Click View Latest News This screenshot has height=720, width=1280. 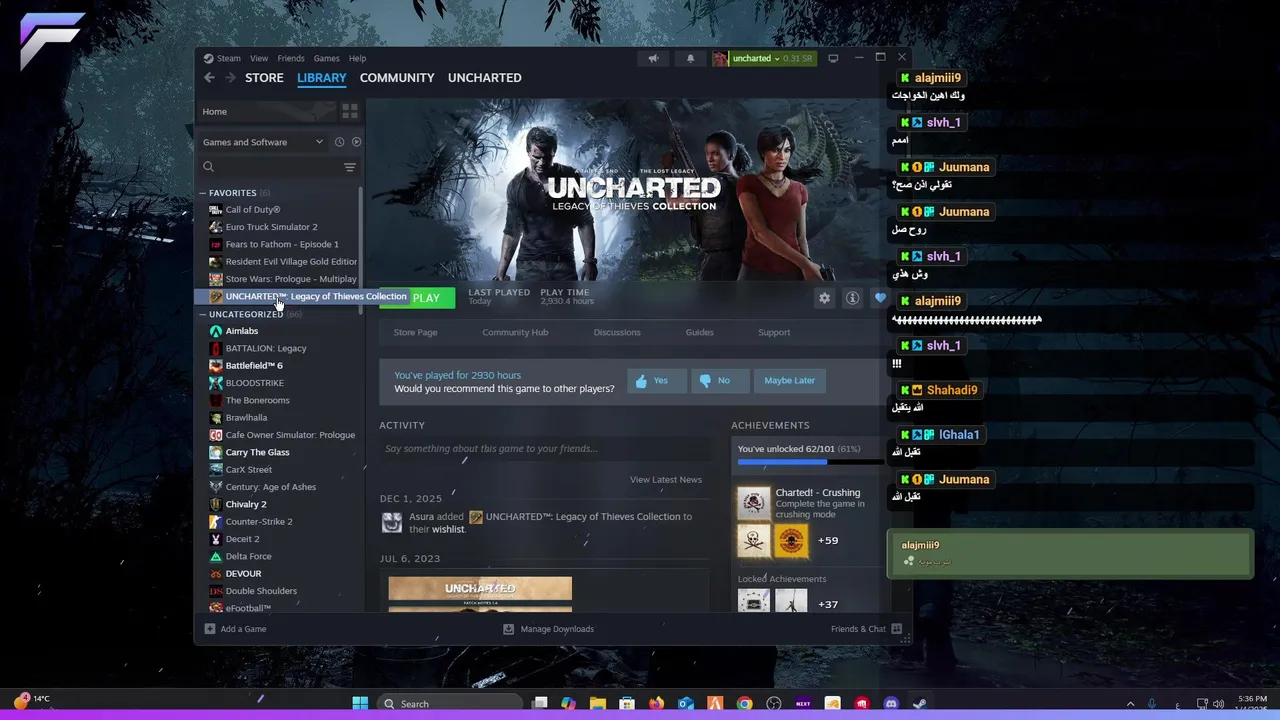(x=666, y=480)
